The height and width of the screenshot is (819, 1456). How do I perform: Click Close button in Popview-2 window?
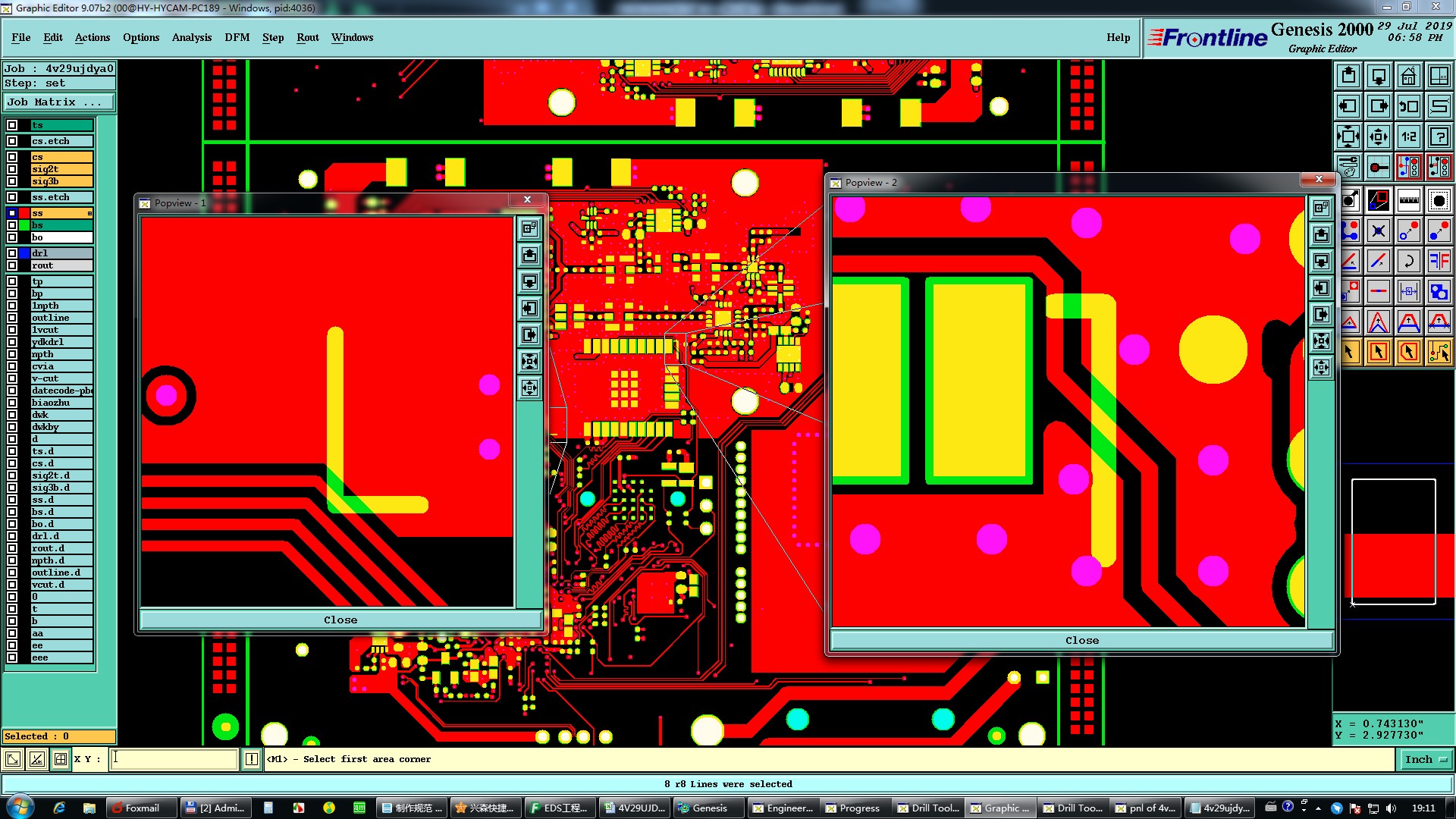1082,641
